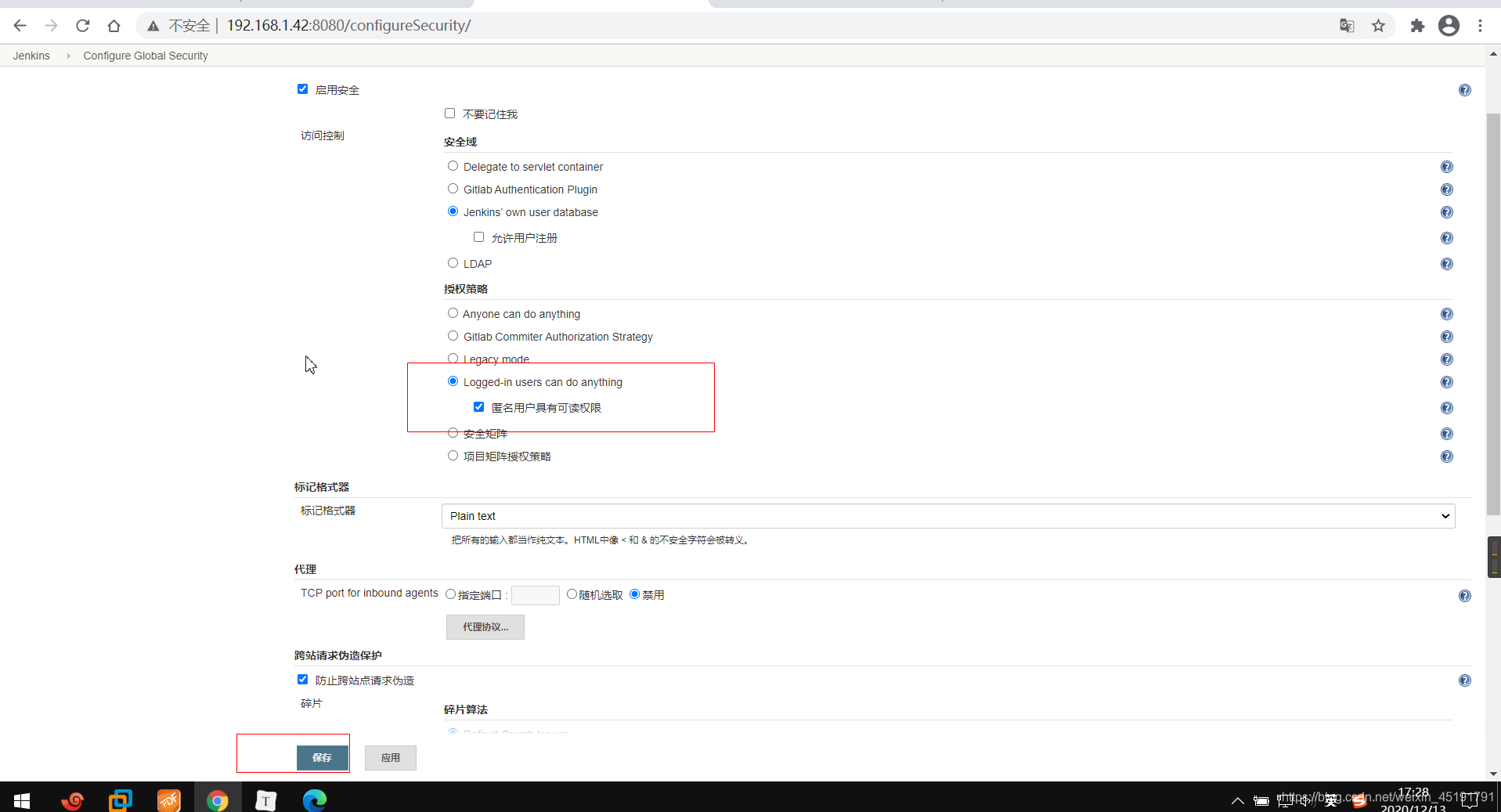
Task: Open the Chrome profile avatar
Action: point(1449,26)
